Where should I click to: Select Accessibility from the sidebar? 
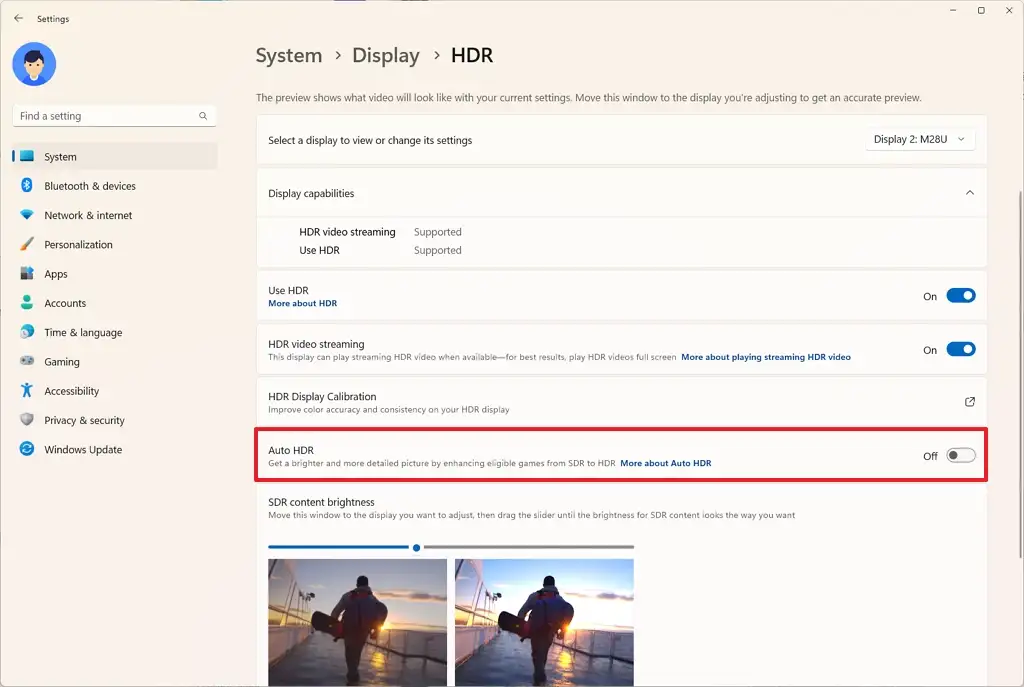point(82,390)
